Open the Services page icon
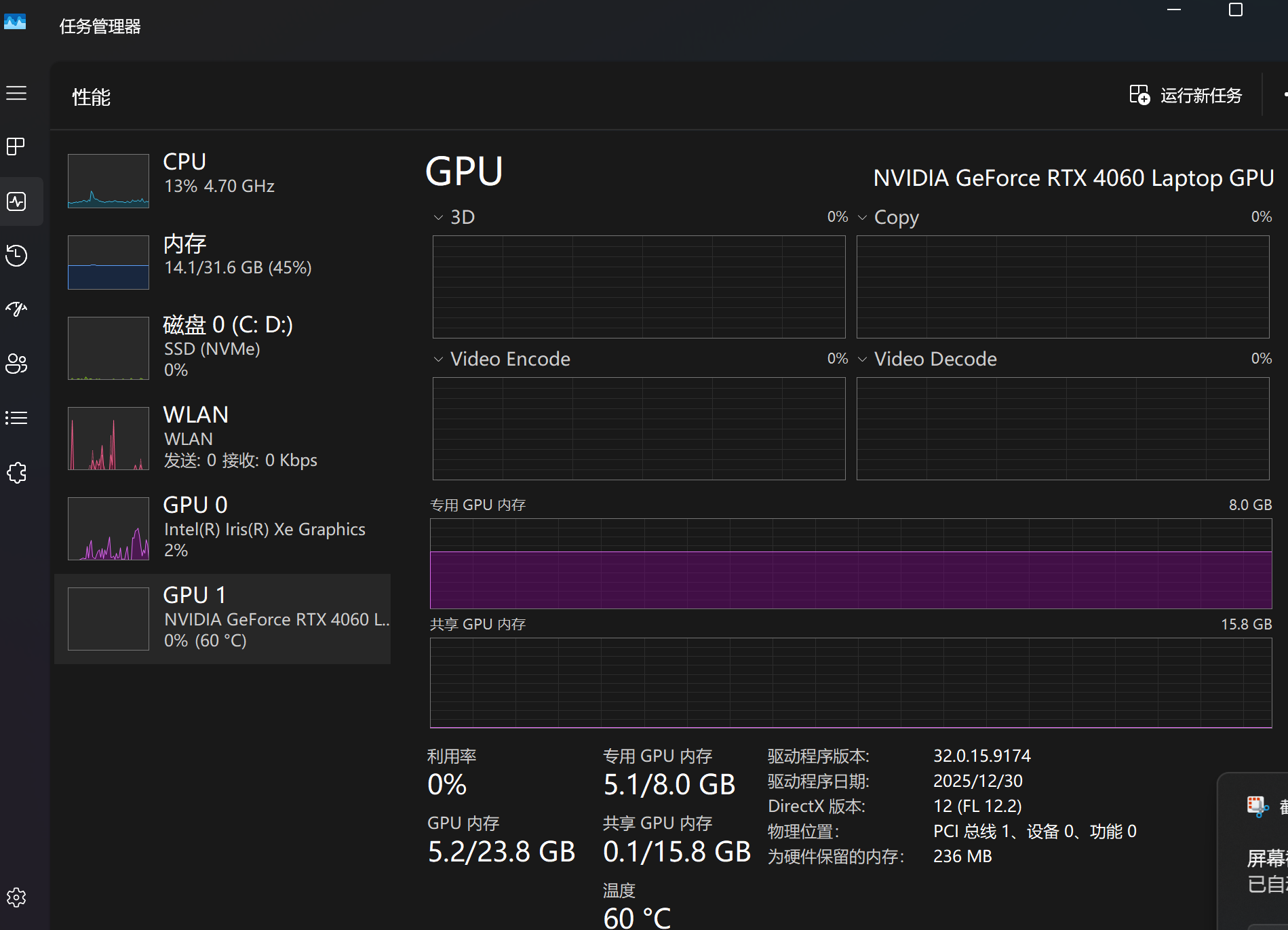 (x=16, y=473)
